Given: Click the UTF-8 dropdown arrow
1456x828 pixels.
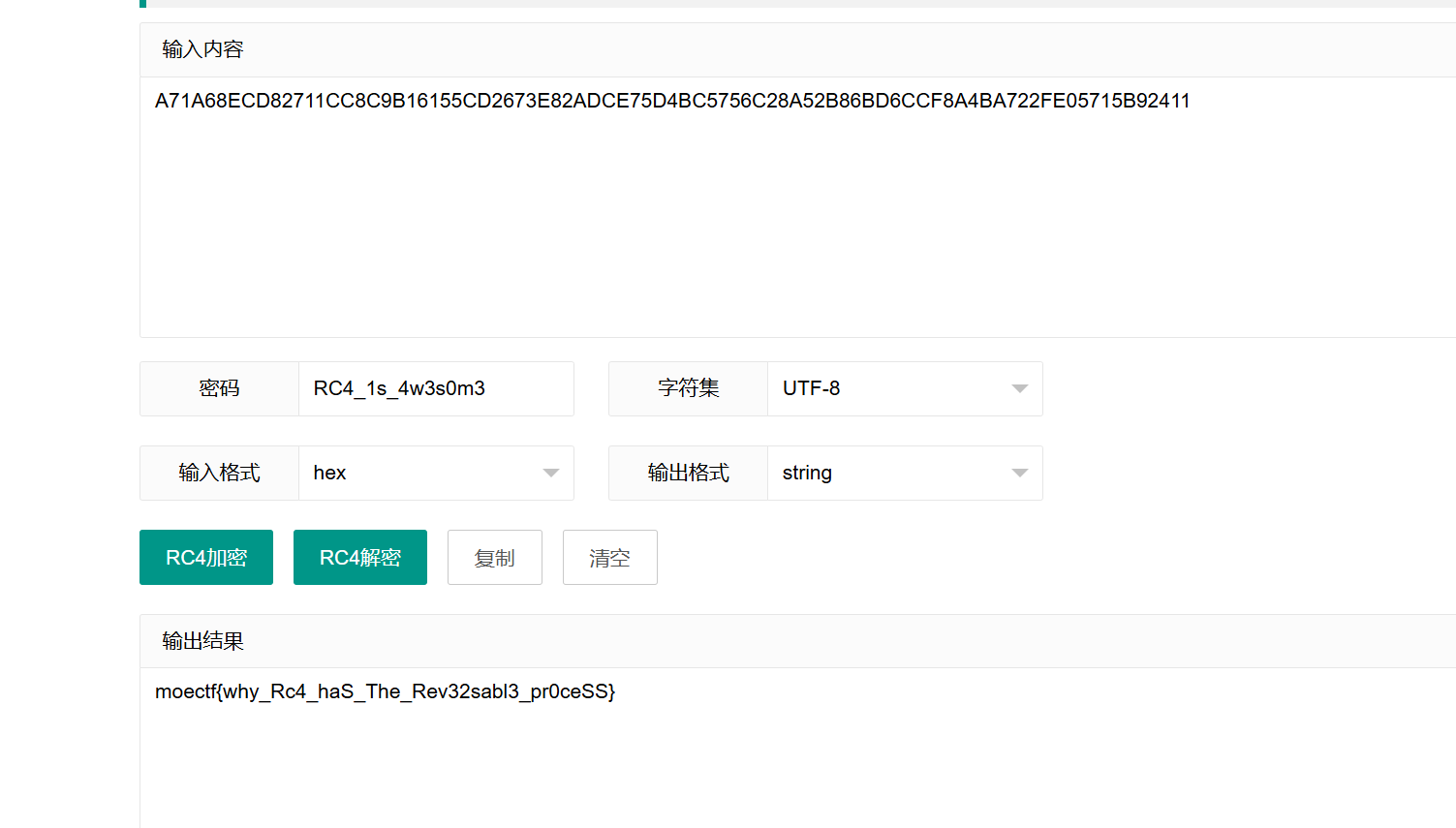Looking at the screenshot, I should [x=1019, y=388].
